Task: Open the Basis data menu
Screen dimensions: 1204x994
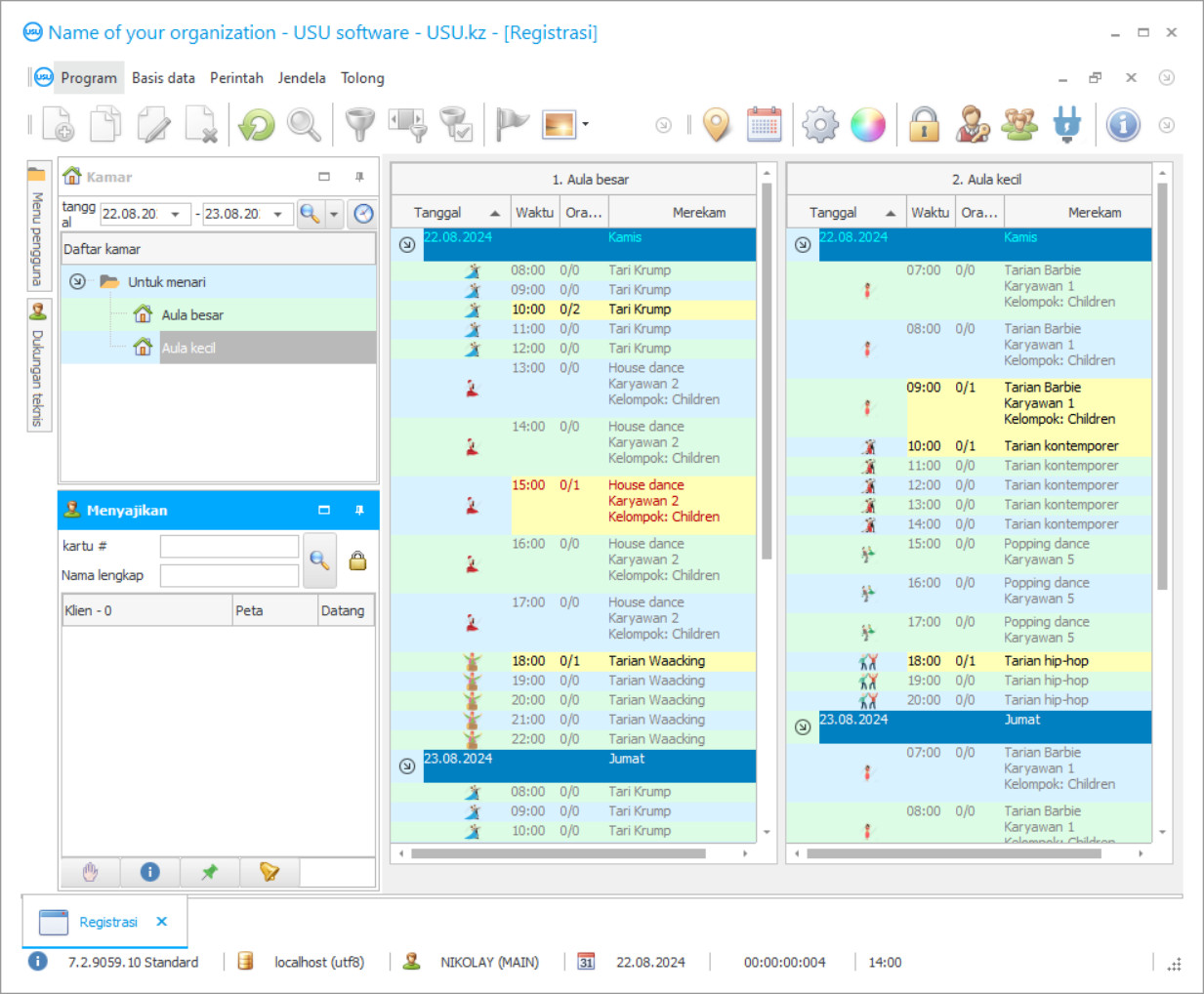Action: tap(163, 78)
